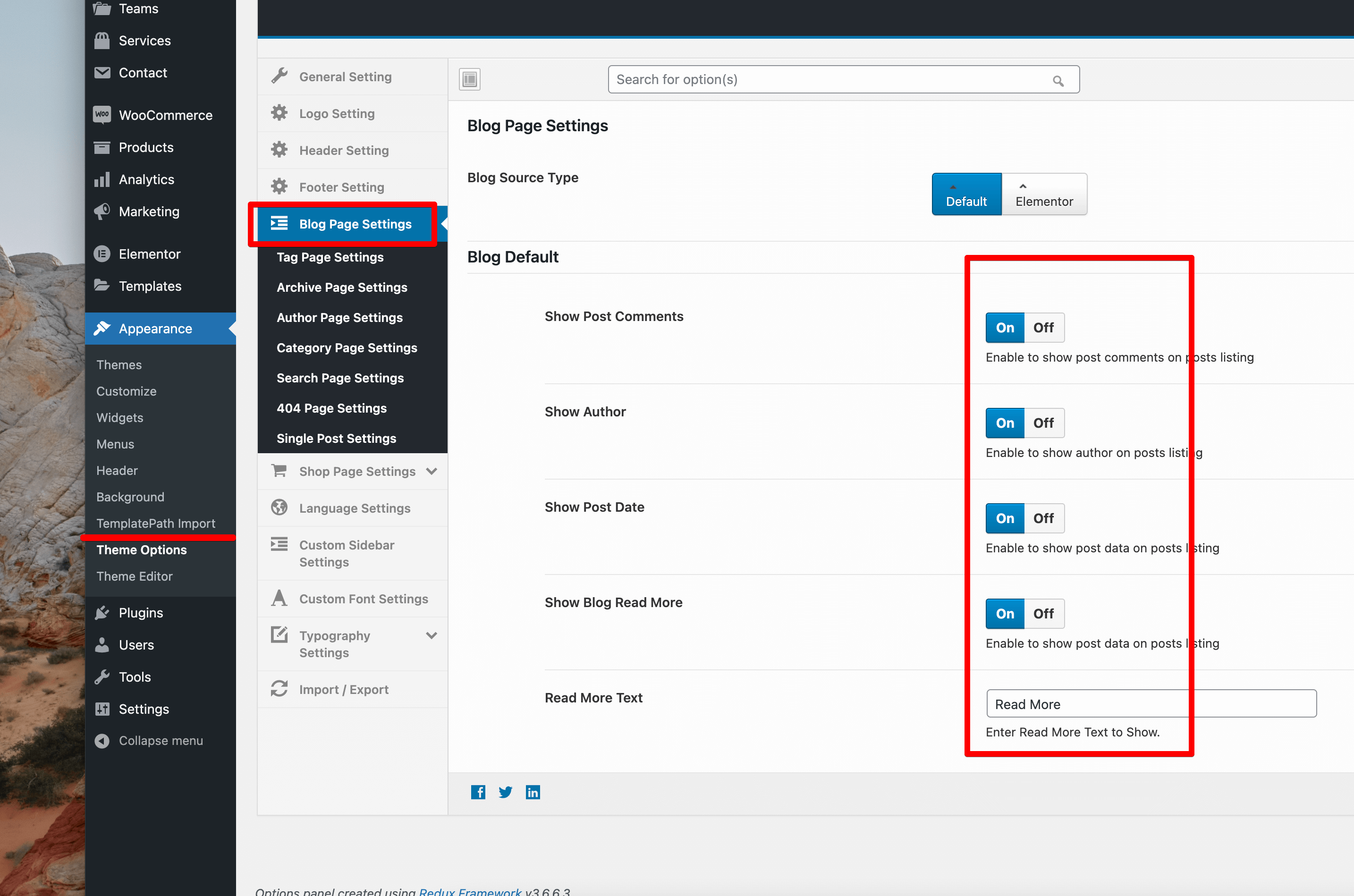The height and width of the screenshot is (896, 1354).
Task: Open the Redux Framework link
Action: (x=470, y=891)
